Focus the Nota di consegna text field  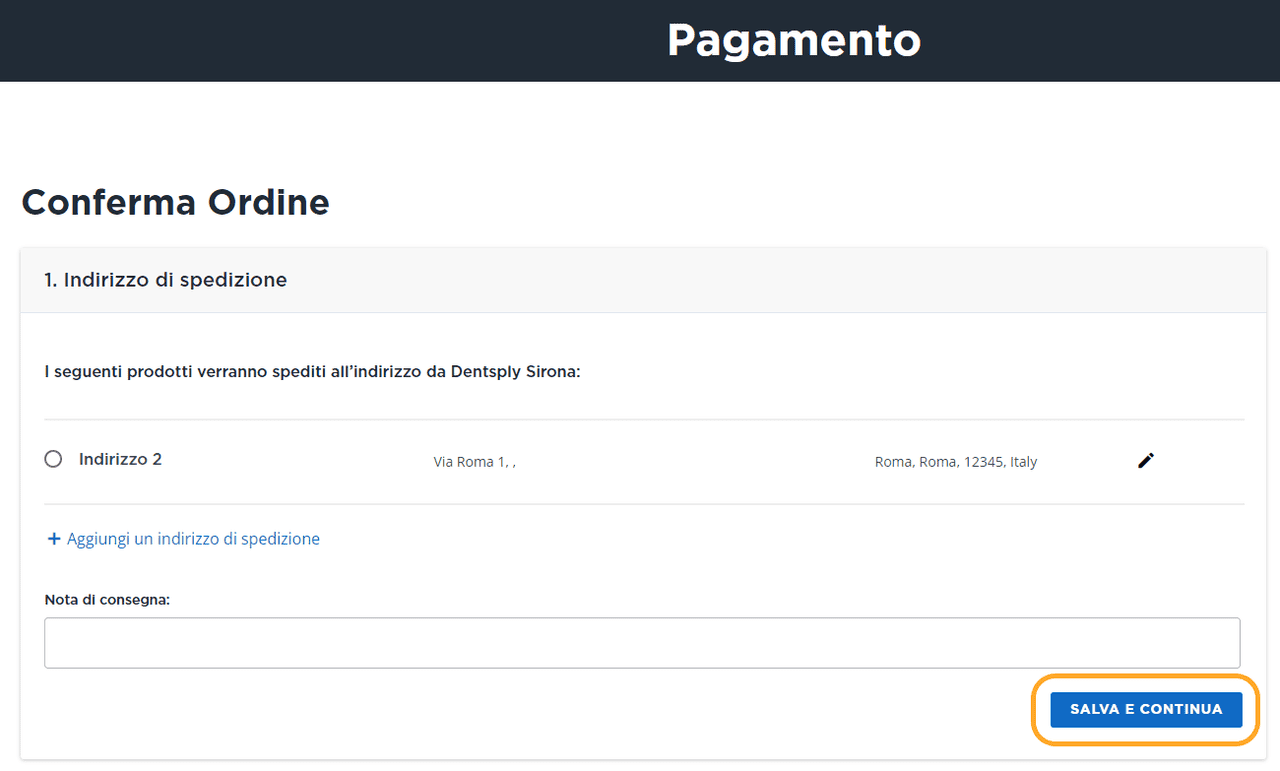642,643
